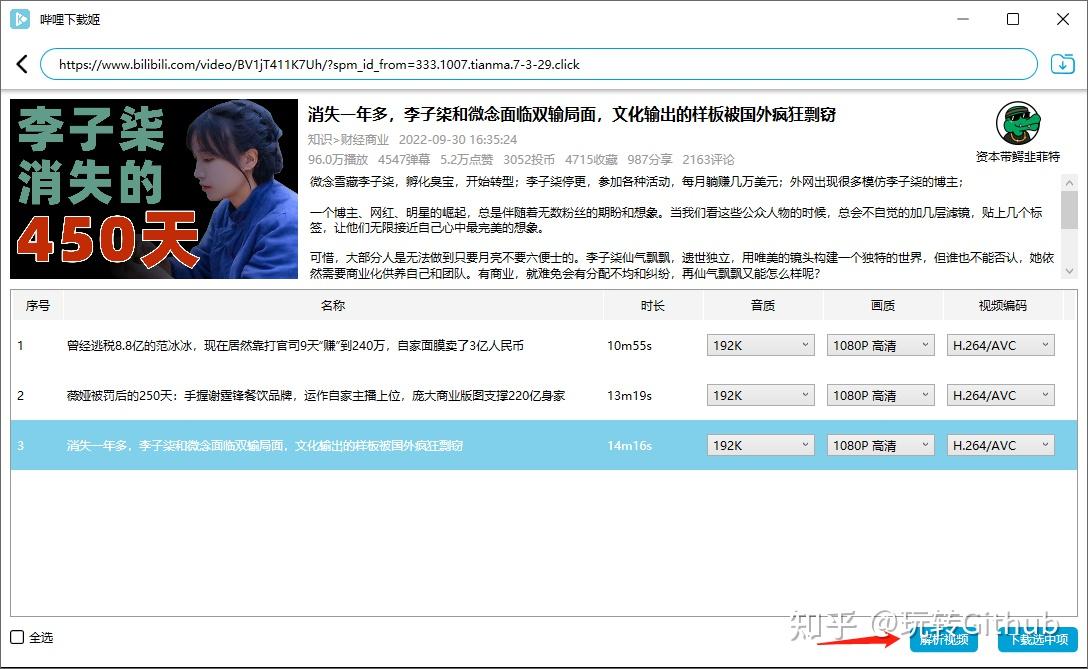Click the 2163评论 count
This screenshot has width=1088, height=669.
pos(708,160)
